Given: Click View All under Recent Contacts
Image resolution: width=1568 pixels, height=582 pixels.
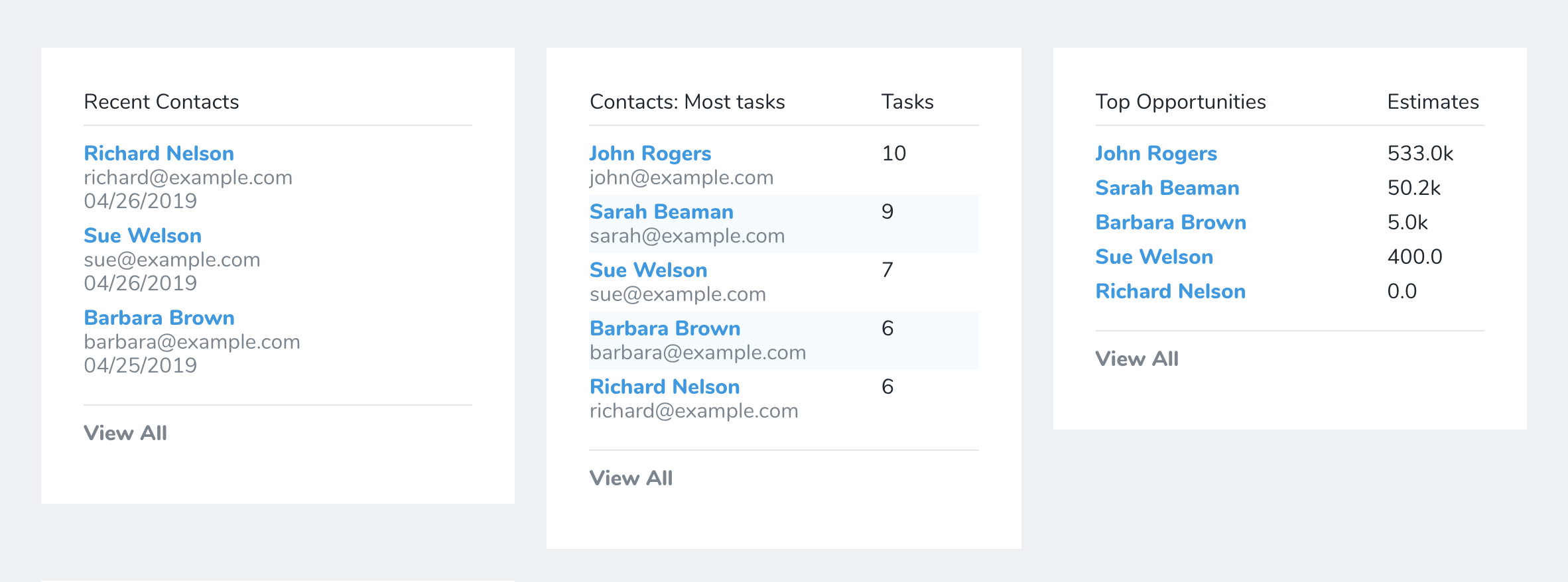Looking at the screenshot, I should (125, 434).
